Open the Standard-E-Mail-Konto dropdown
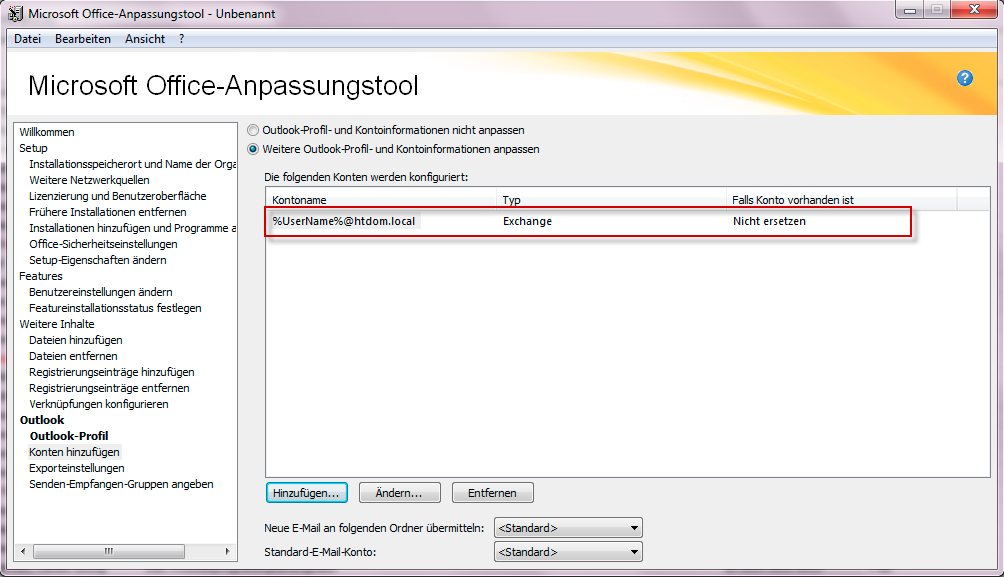The width and height of the screenshot is (1004, 577). (568, 551)
